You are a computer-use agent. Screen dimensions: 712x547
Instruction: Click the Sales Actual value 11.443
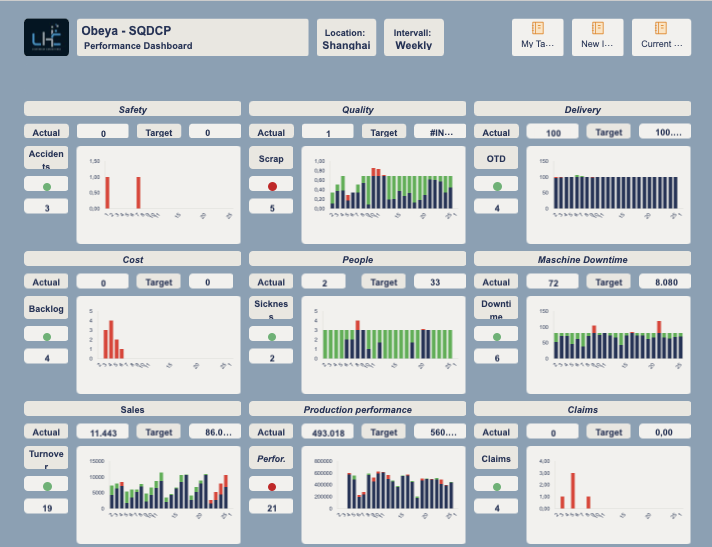[x=103, y=432]
